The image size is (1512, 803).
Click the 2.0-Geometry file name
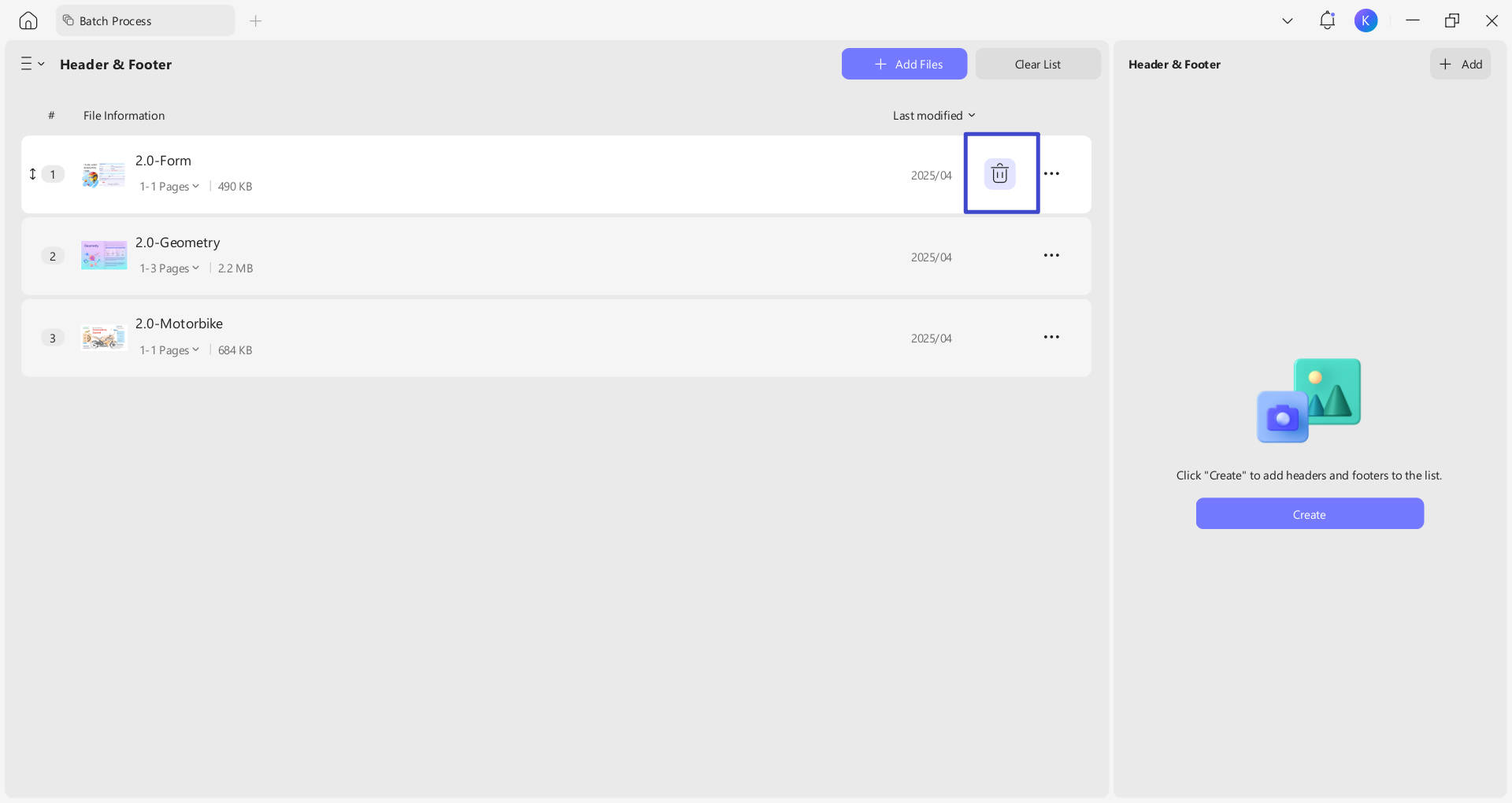(x=177, y=242)
